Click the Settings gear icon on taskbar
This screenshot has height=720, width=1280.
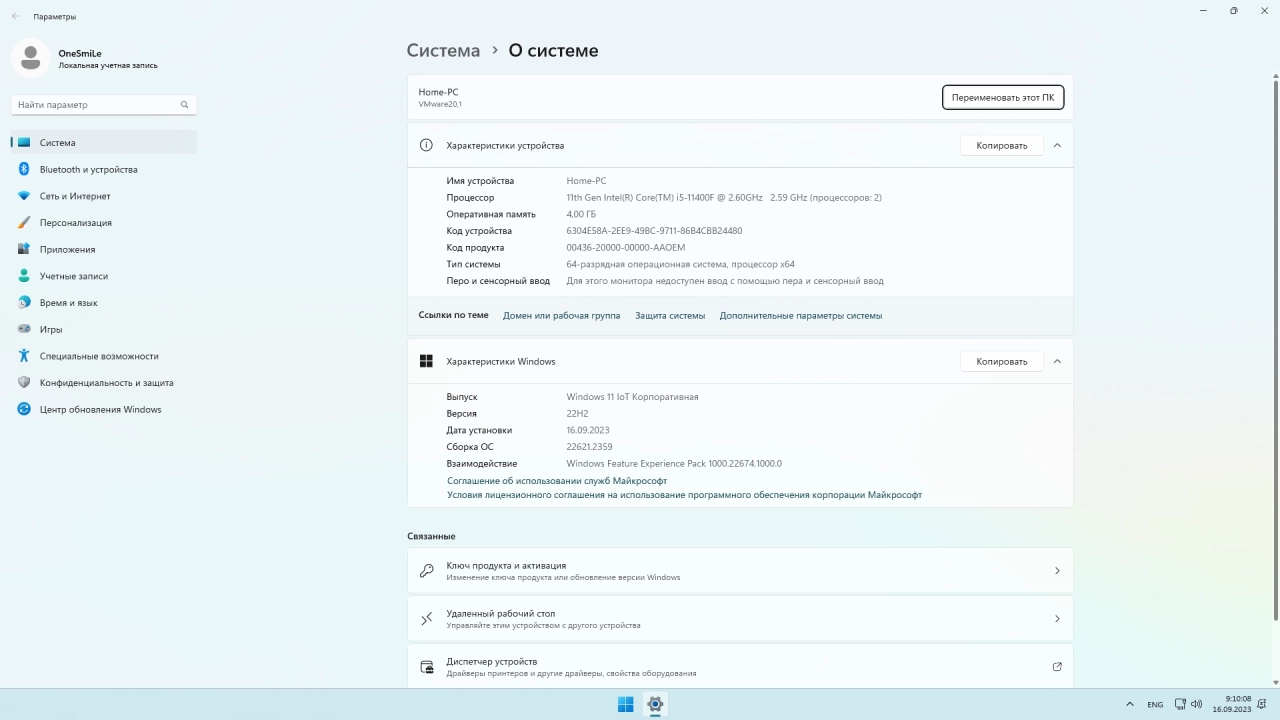click(x=655, y=704)
